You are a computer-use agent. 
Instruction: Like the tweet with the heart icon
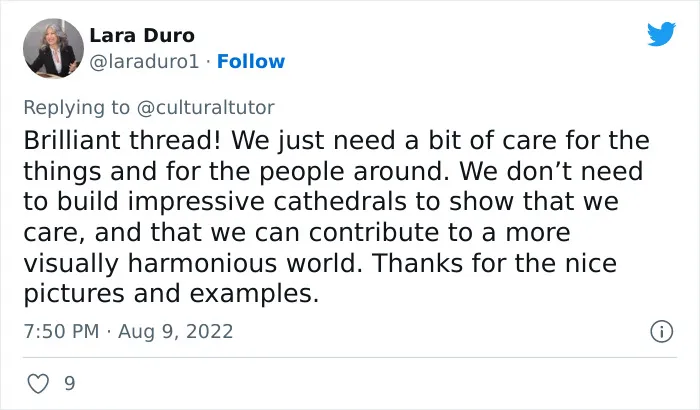click(38, 384)
